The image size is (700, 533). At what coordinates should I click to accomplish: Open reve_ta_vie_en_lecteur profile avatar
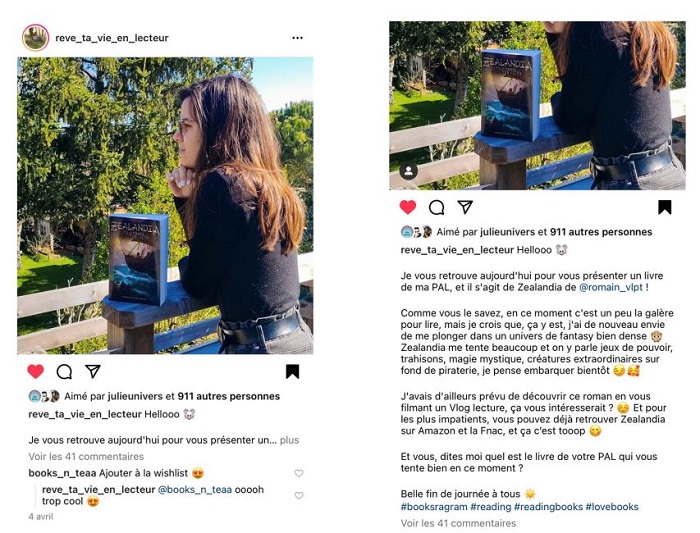click(x=36, y=37)
